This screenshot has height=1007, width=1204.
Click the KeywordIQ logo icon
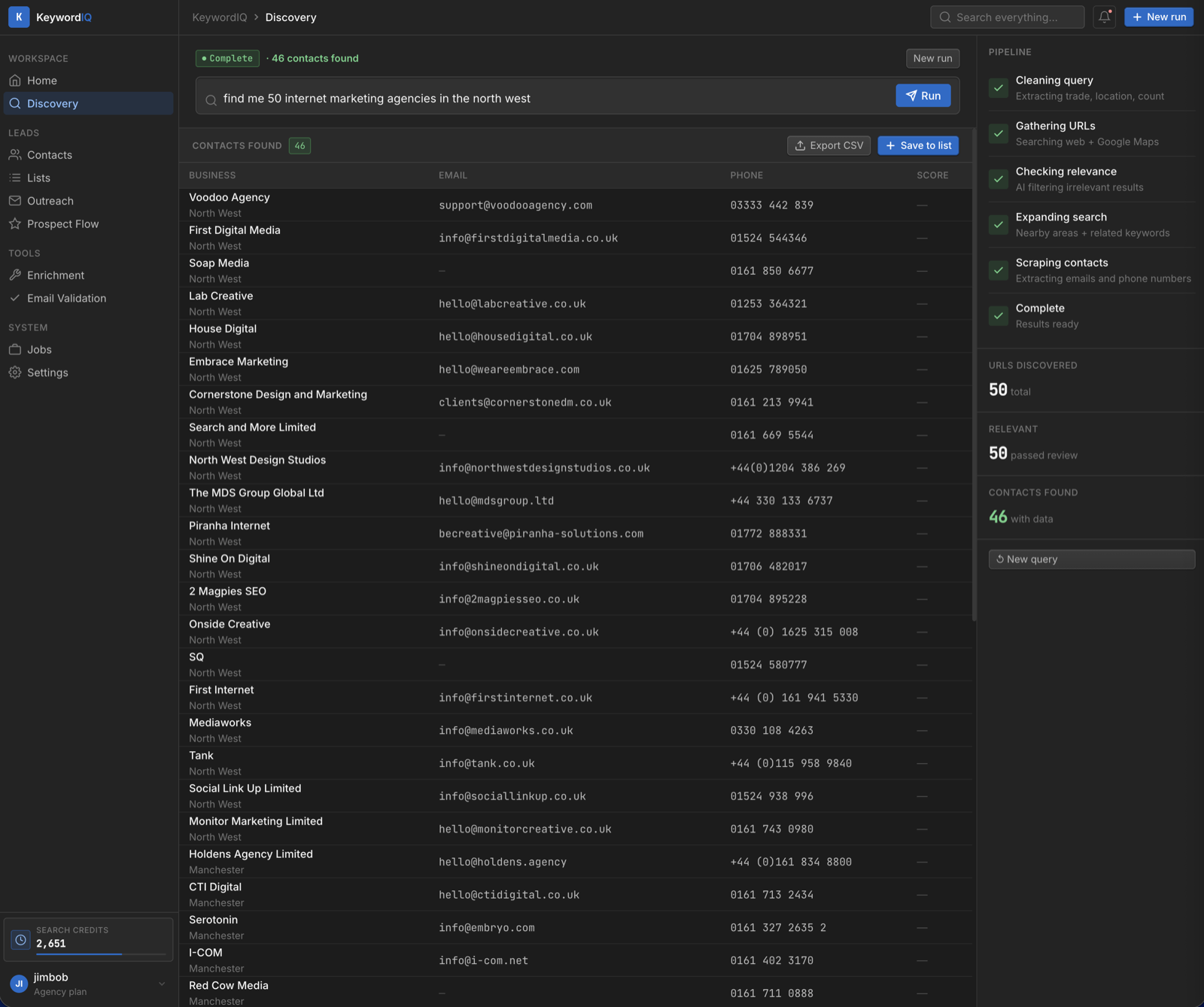tap(19, 17)
